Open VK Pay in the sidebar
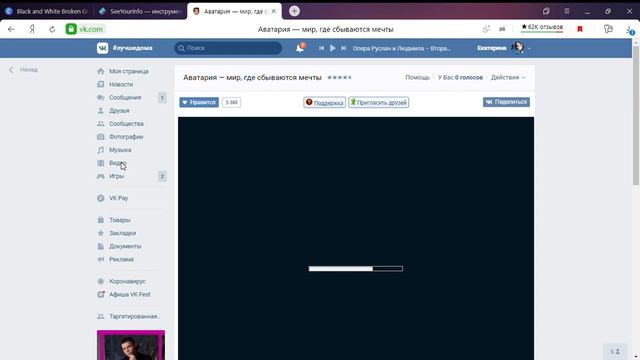Image resolution: width=640 pixels, height=360 pixels. 118,198
